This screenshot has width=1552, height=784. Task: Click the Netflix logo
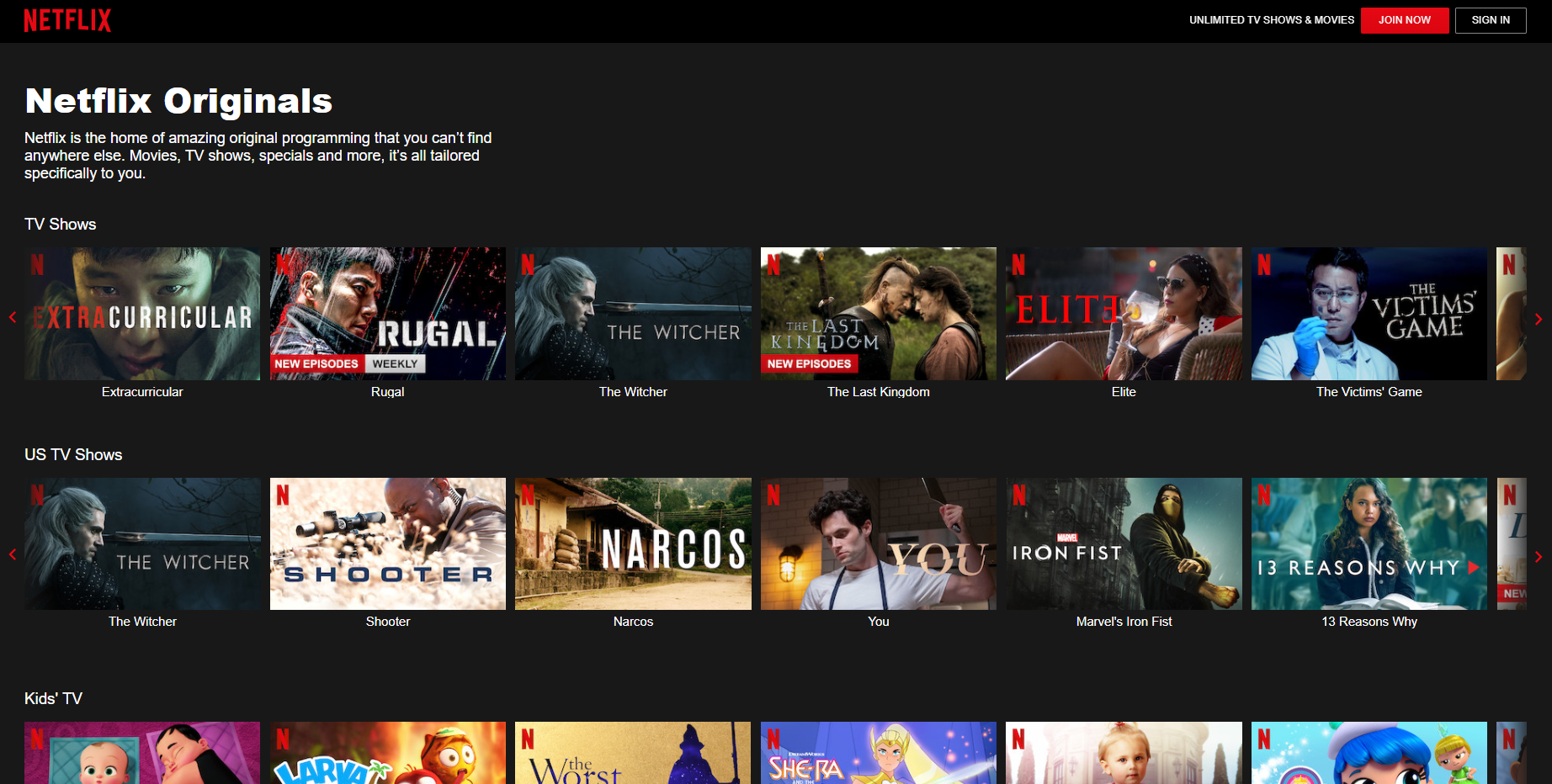[67, 20]
